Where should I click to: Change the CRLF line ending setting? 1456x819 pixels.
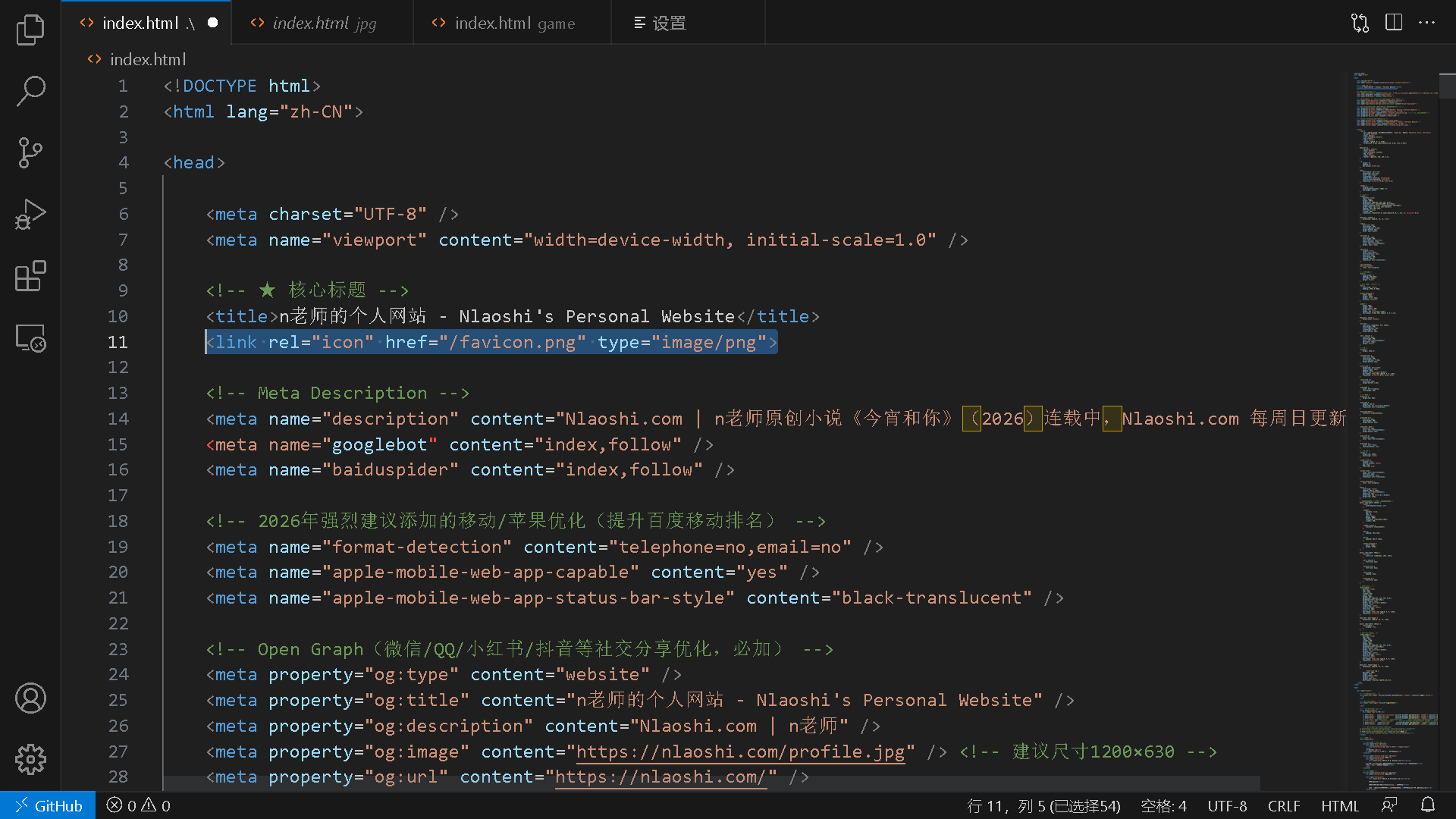point(1283,806)
